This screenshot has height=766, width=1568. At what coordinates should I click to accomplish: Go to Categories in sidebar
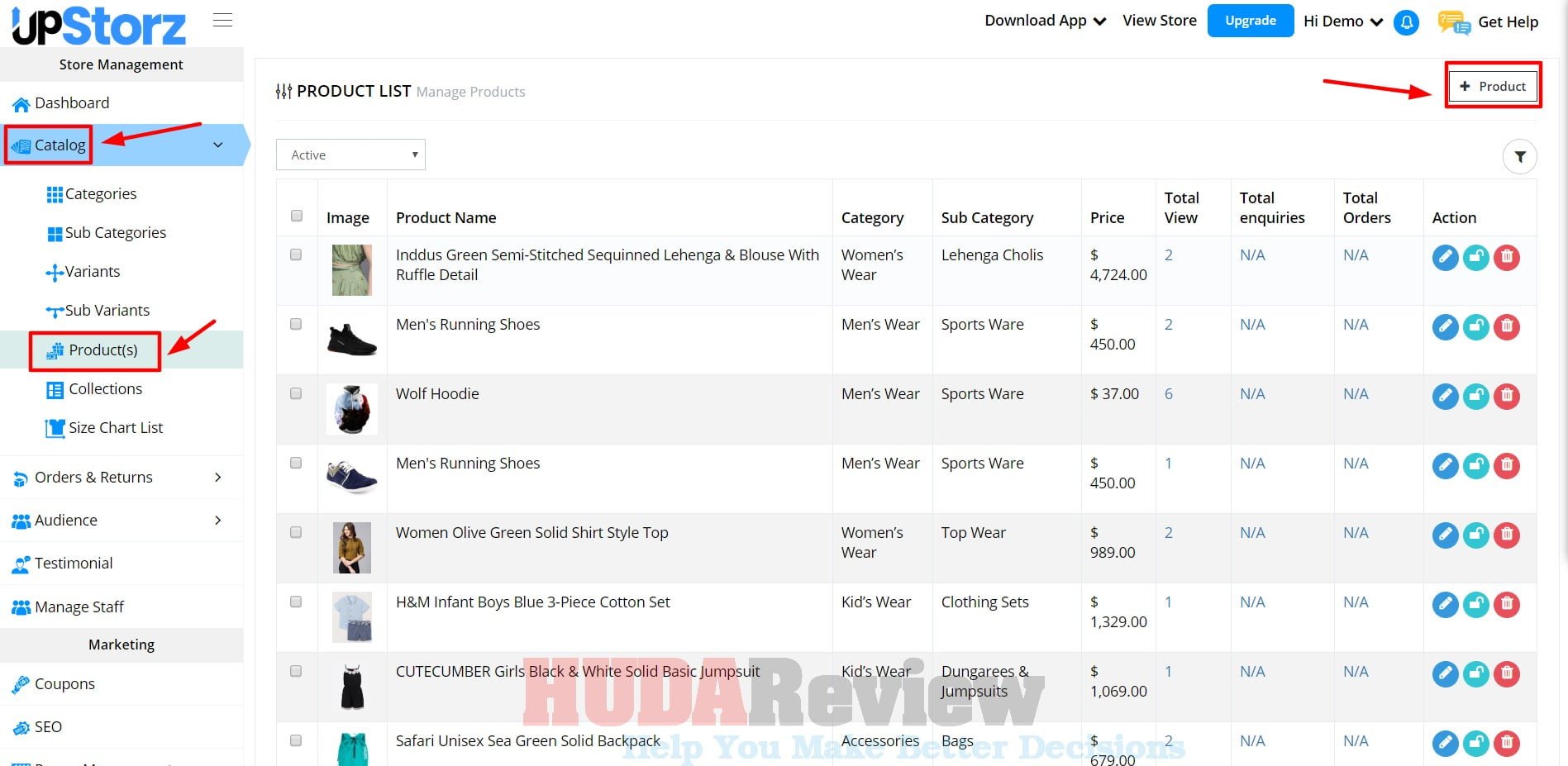(x=101, y=194)
